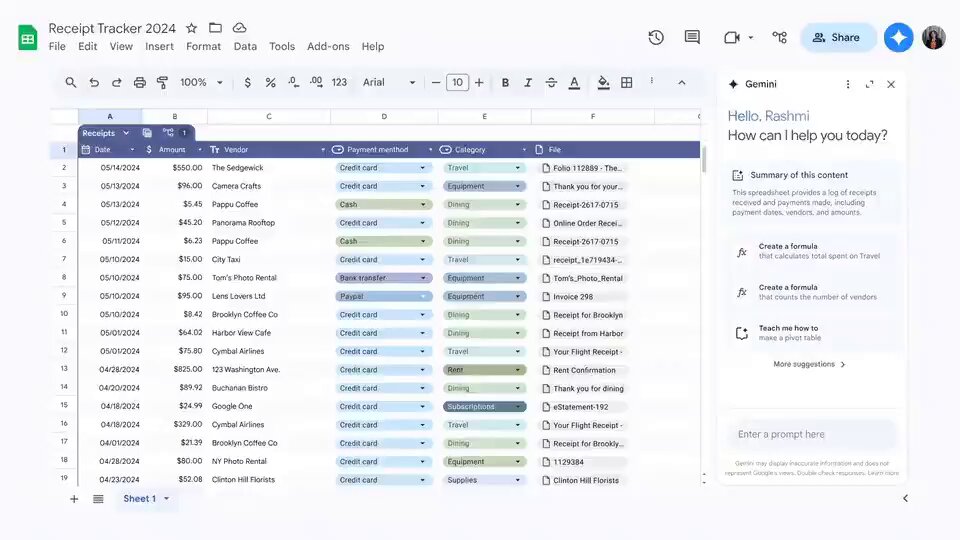The height and width of the screenshot is (540, 960).
Task: Format as currency with dollar icon
Action: click(247, 83)
